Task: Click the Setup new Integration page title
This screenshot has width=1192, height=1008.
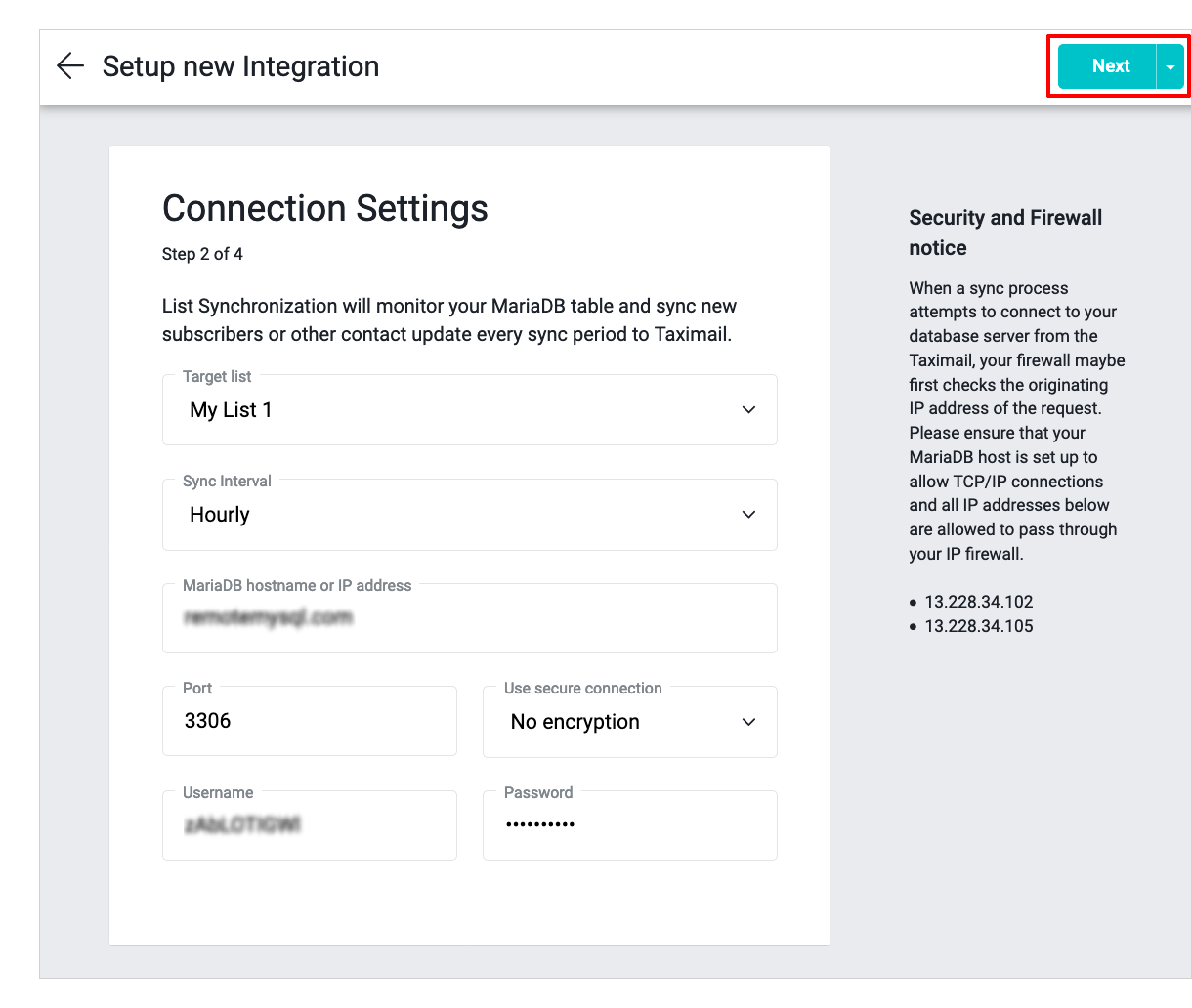Action: (240, 66)
